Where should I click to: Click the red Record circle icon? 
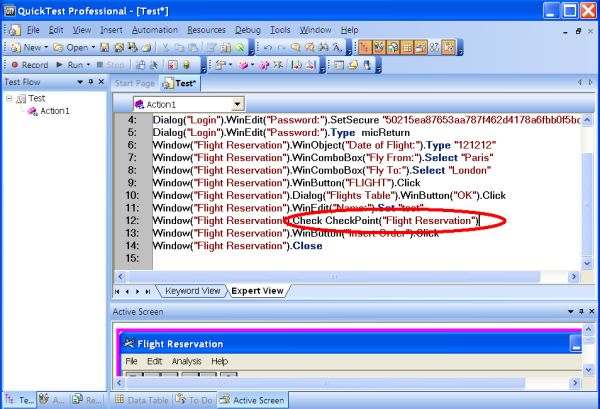point(15,65)
